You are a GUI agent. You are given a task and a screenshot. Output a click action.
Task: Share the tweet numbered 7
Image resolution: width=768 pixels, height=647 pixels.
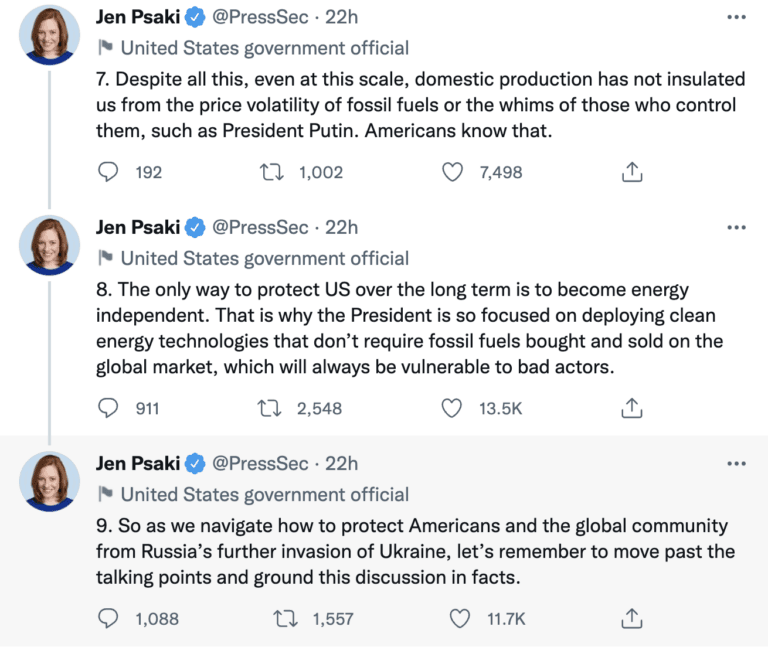click(x=631, y=172)
